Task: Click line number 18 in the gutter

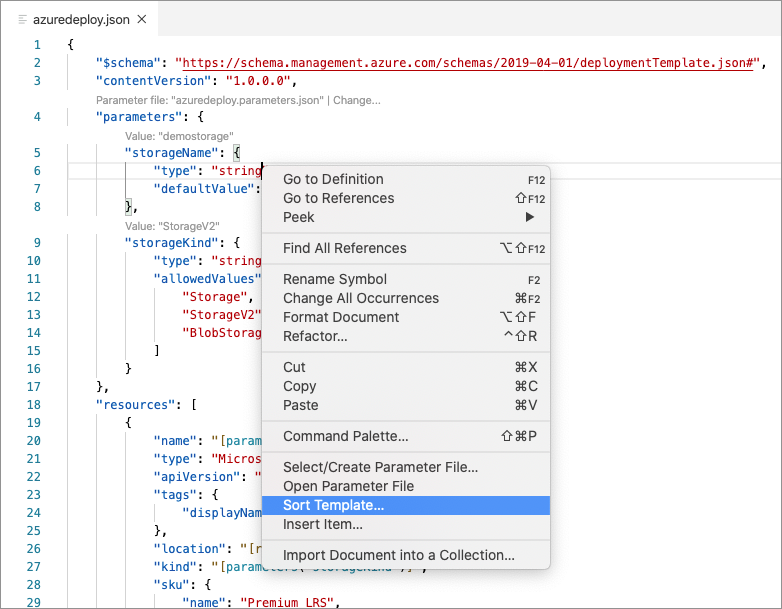Action: click(34, 405)
